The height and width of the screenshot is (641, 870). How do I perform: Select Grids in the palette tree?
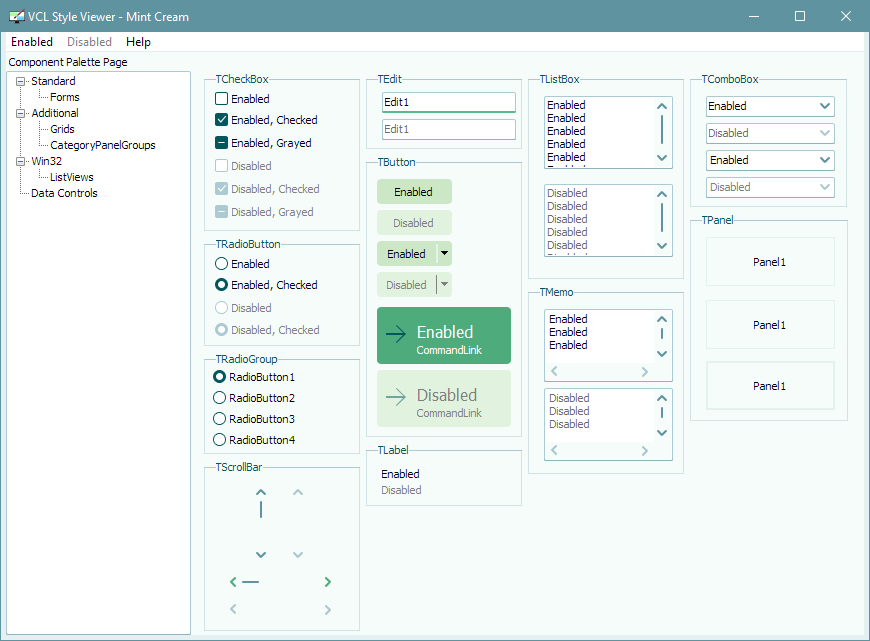62,129
